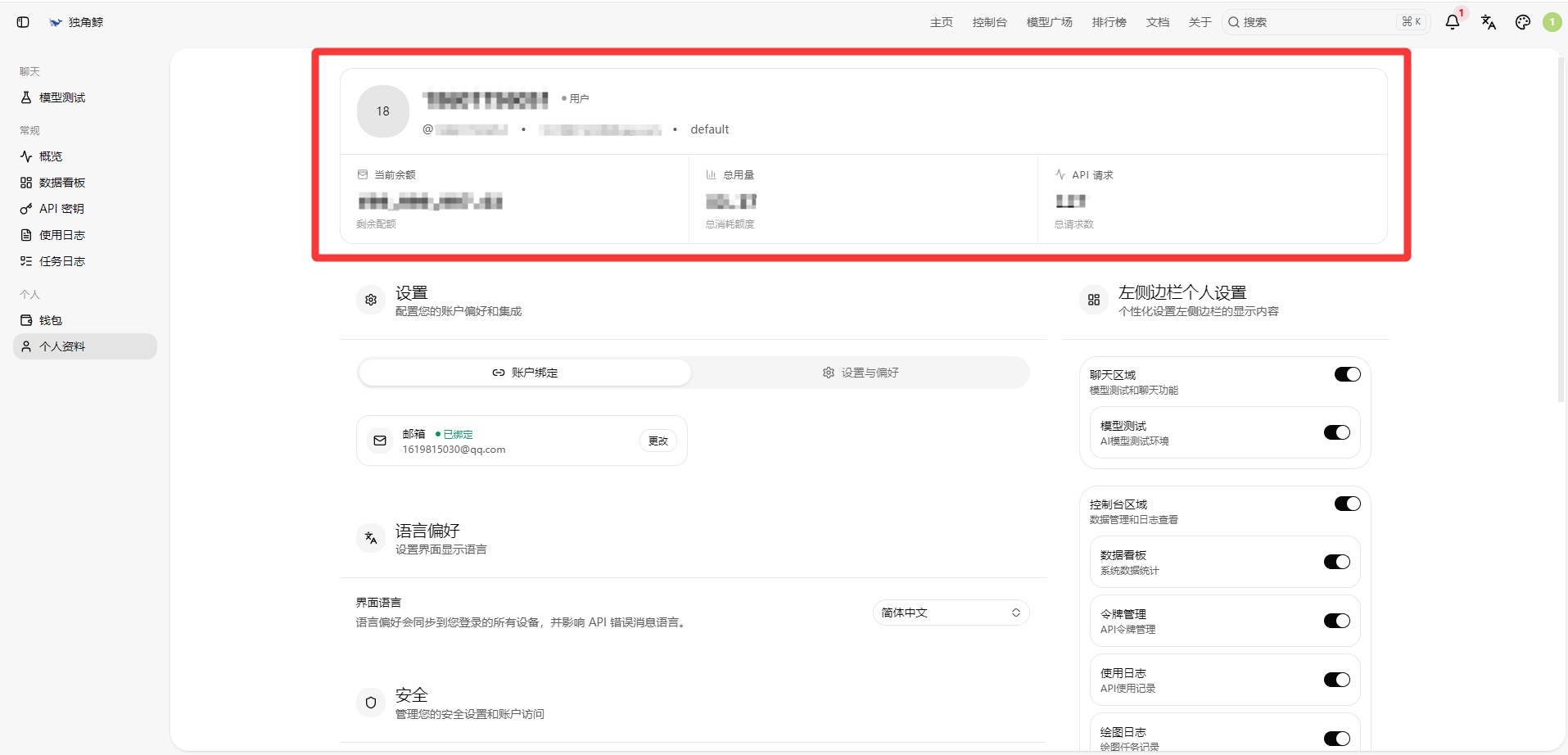The image size is (1568, 755).
Task: Select the 账户绑定 tab
Action: coord(525,373)
